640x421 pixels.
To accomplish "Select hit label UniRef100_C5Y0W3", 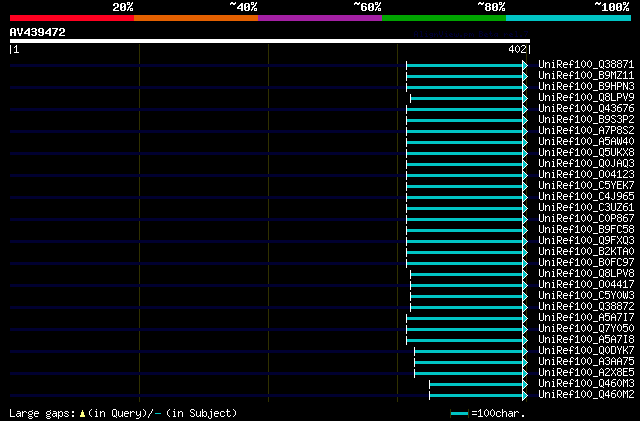I will click(586, 296).
